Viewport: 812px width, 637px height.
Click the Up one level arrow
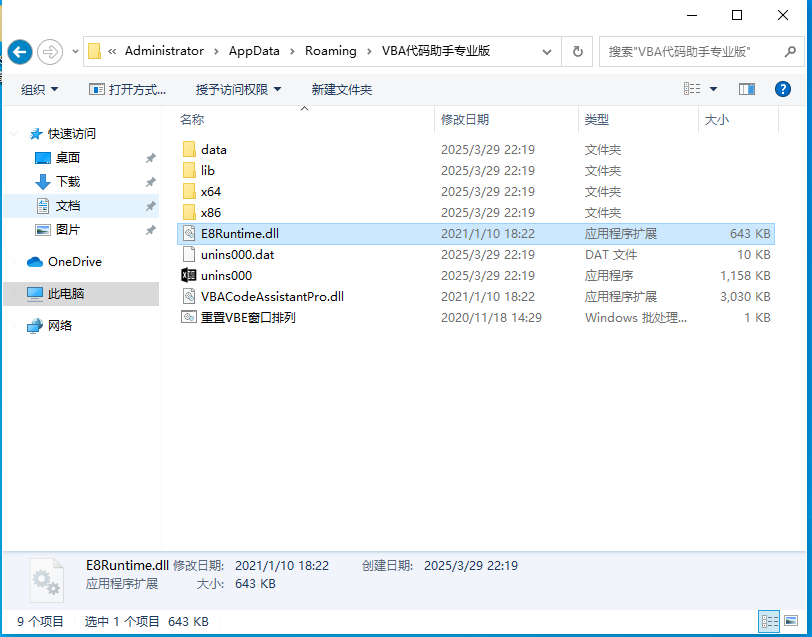(76, 51)
